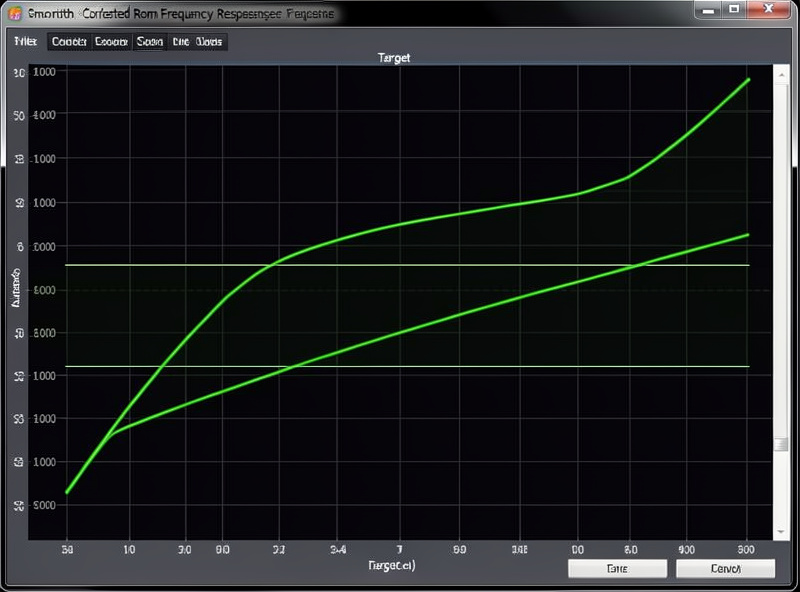Click the vertical scrollbar thumb

tap(781, 445)
